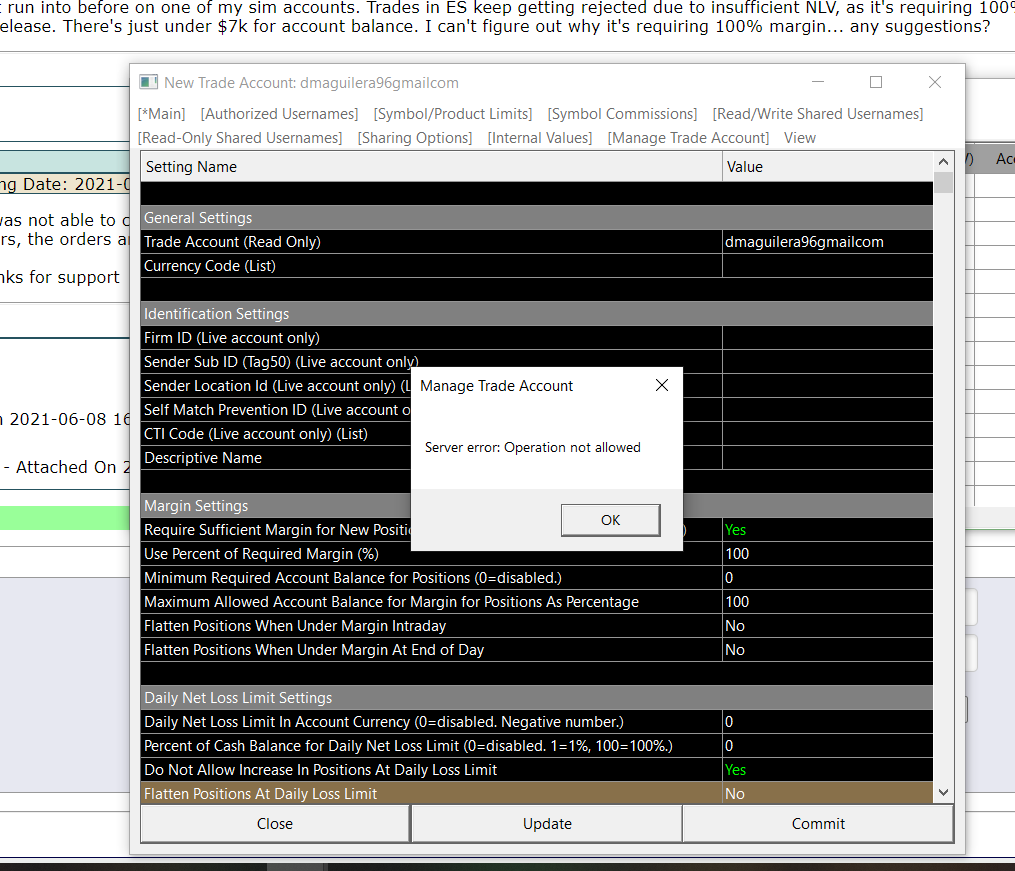Click the Identification Settings section header

(537, 314)
